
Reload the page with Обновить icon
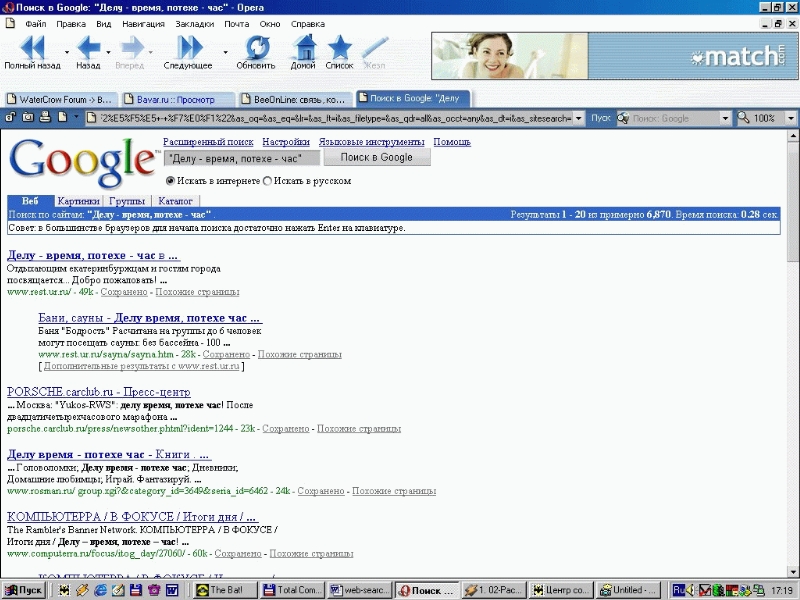coord(257,48)
